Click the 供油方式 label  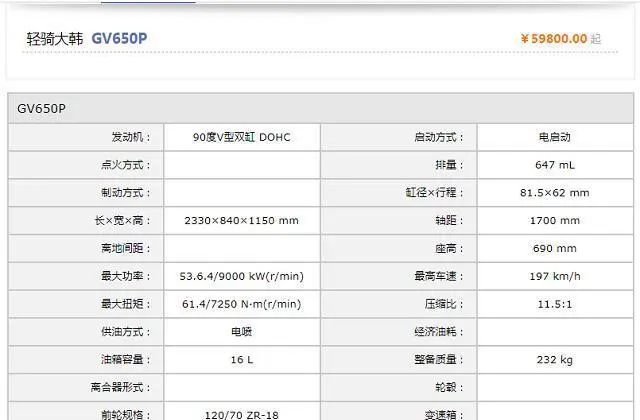click(x=126, y=331)
